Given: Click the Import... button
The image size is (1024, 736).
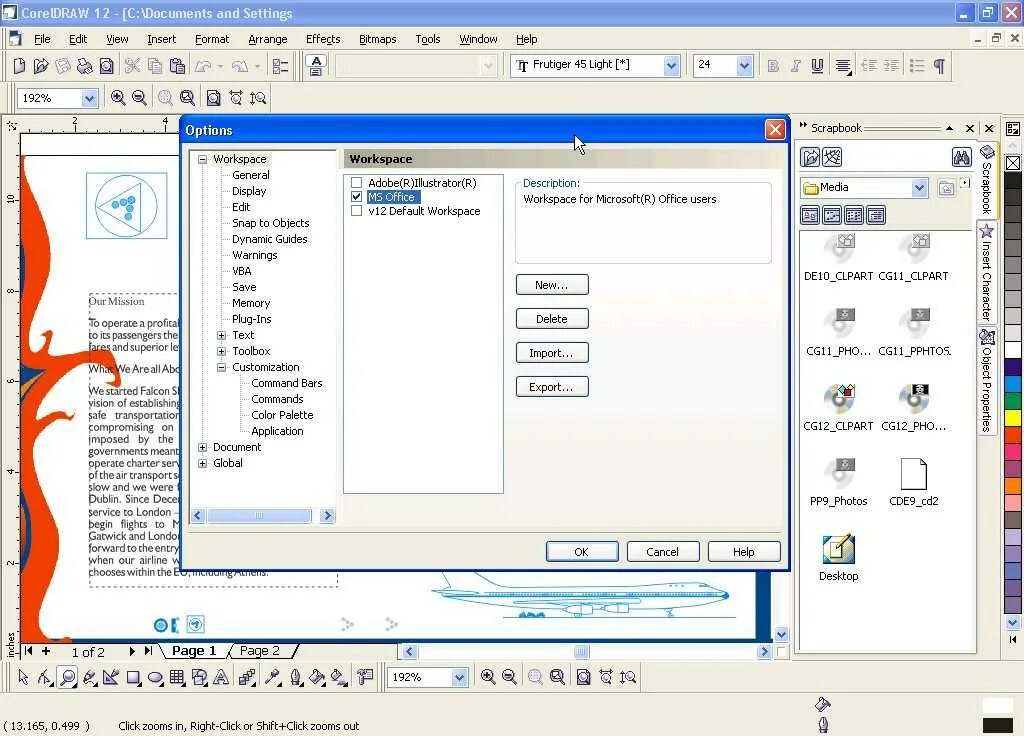Looking at the screenshot, I should [x=552, y=353].
